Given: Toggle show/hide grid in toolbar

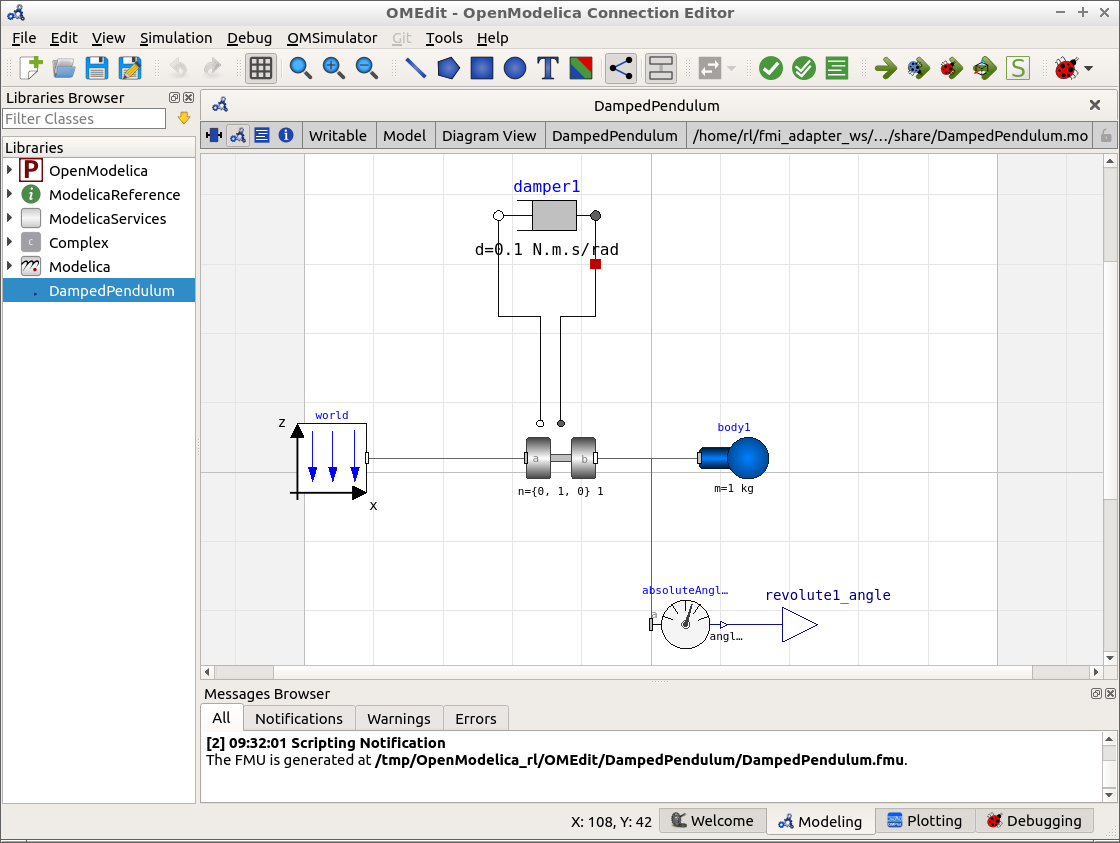Looking at the screenshot, I should pos(260,68).
